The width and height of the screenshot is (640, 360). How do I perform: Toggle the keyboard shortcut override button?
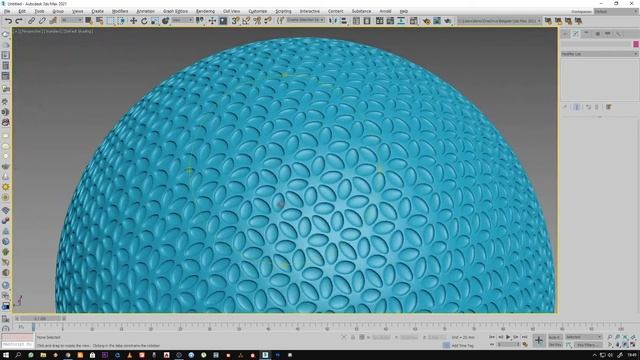223,20
